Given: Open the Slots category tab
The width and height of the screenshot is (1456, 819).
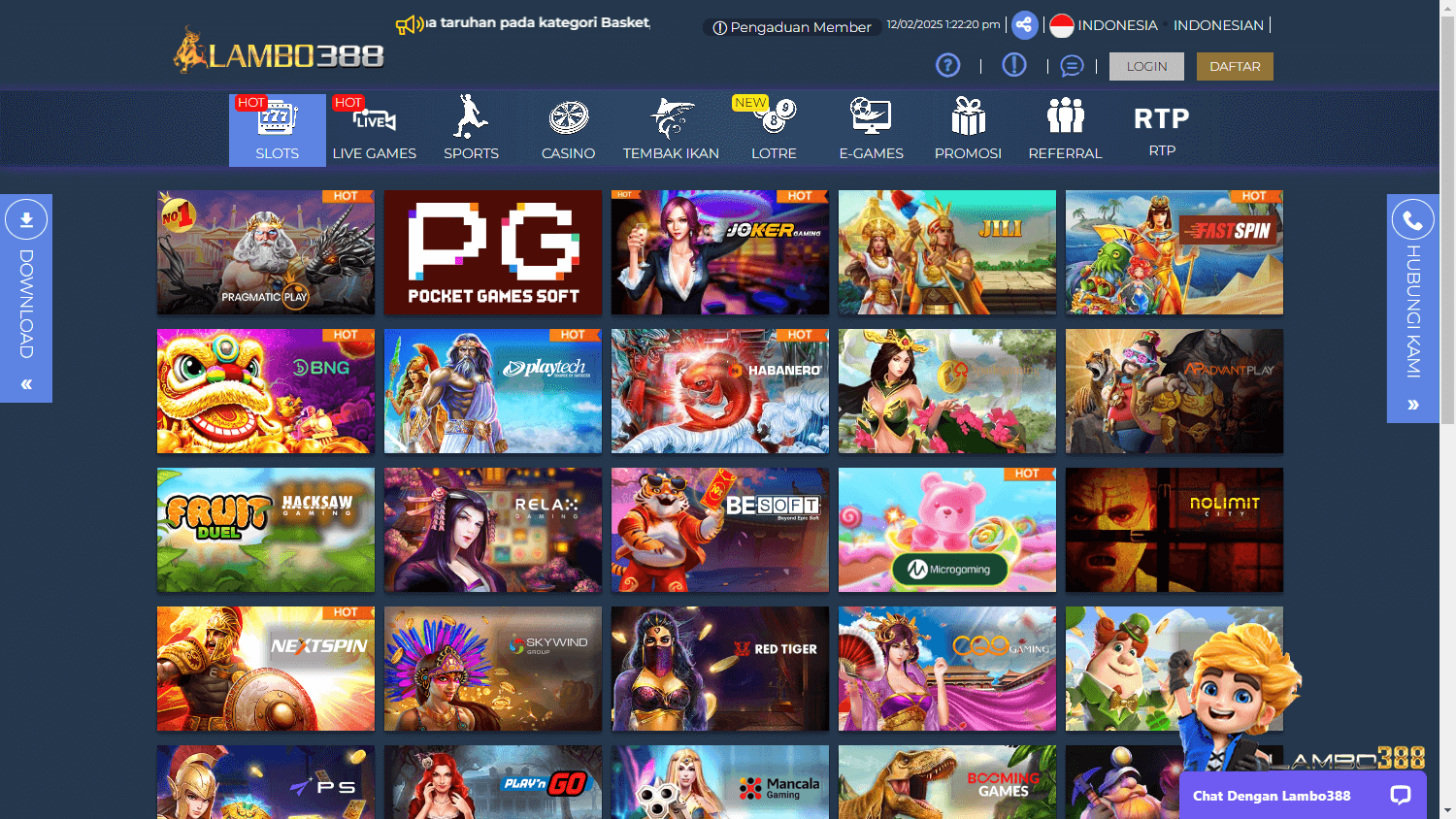Looking at the screenshot, I should [x=278, y=130].
